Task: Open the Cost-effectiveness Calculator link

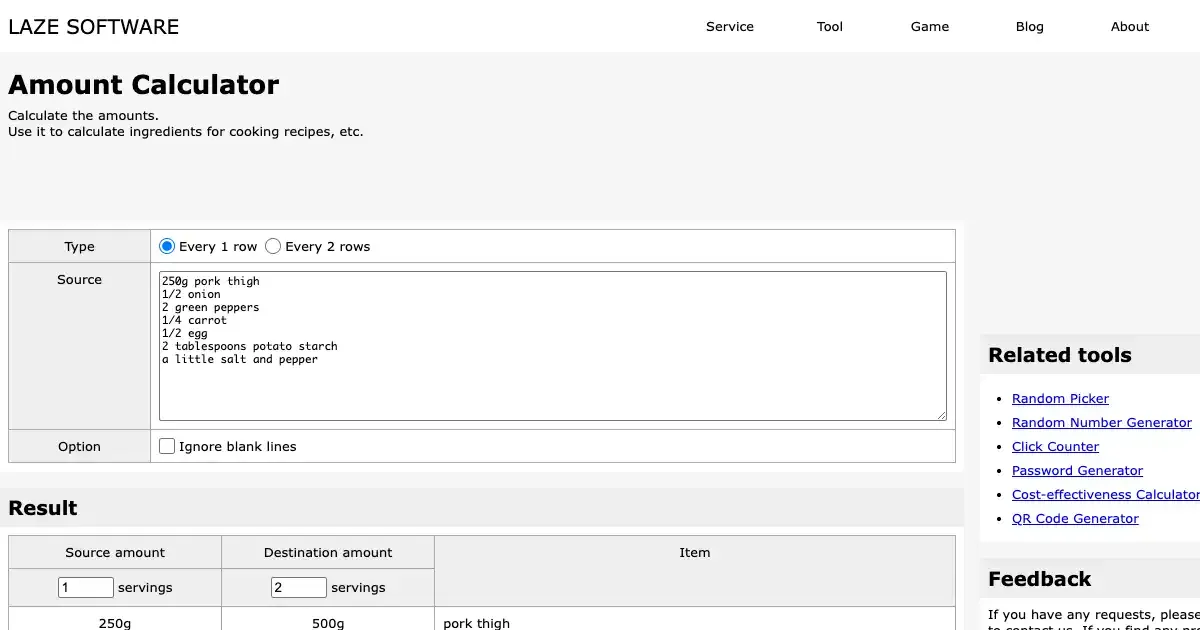Action: [x=1105, y=494]
